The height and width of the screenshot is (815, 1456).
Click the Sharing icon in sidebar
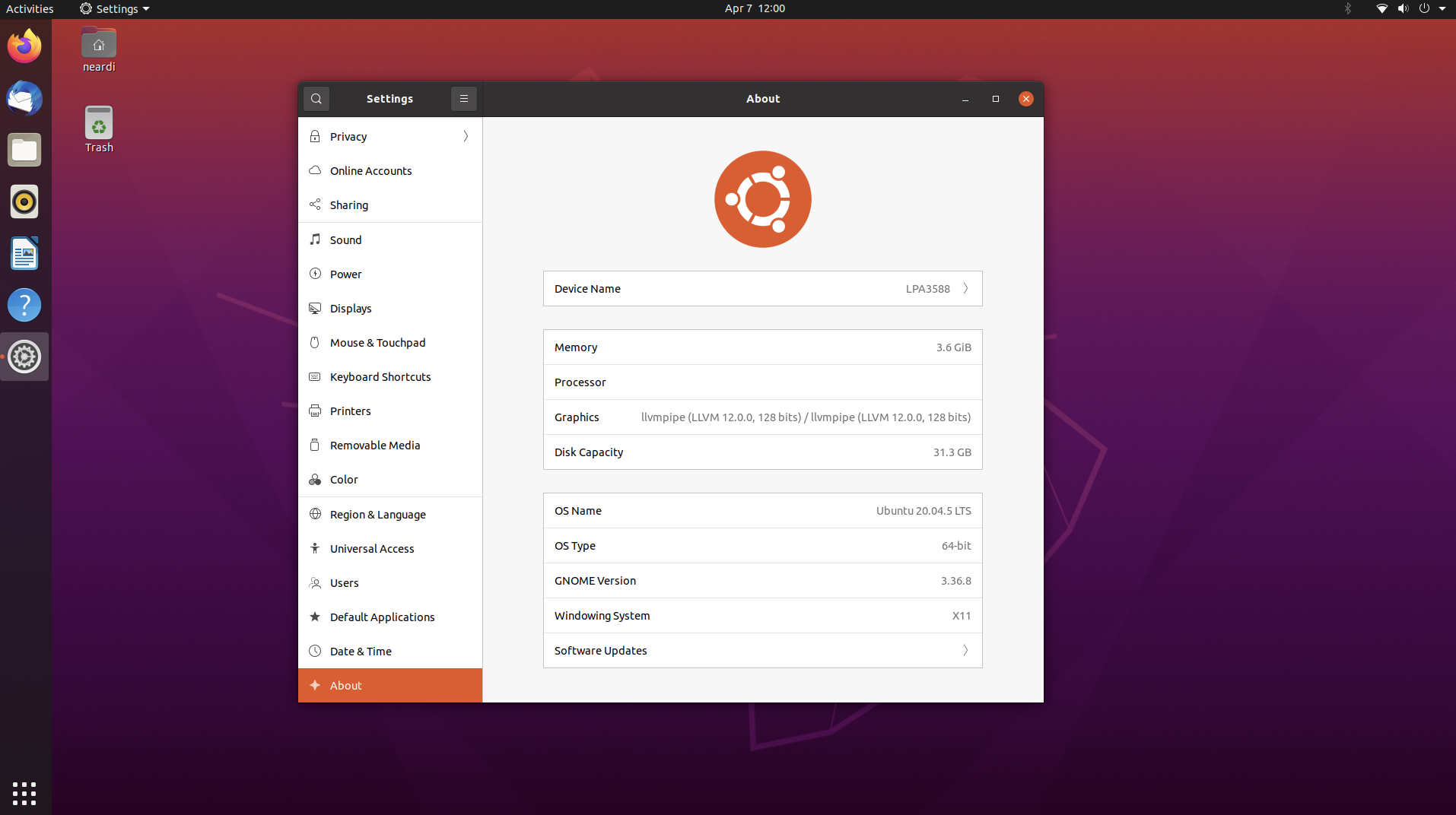point(315,205)
